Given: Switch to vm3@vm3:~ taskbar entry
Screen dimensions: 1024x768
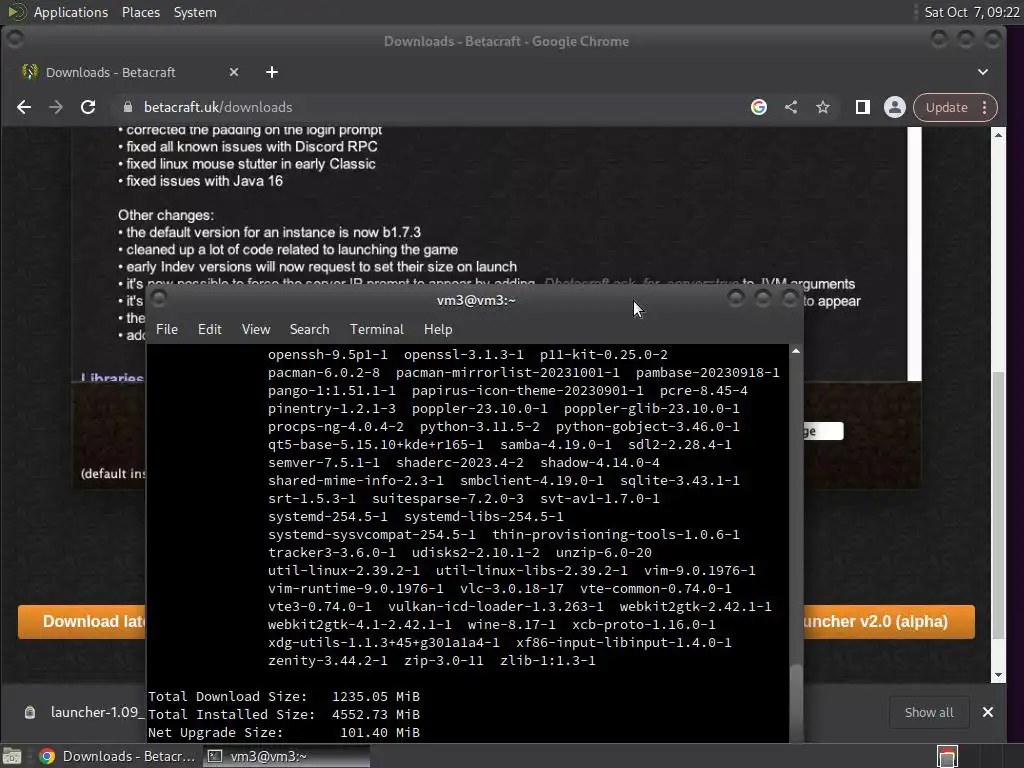Looking at the screenshot, I should 285,756.
